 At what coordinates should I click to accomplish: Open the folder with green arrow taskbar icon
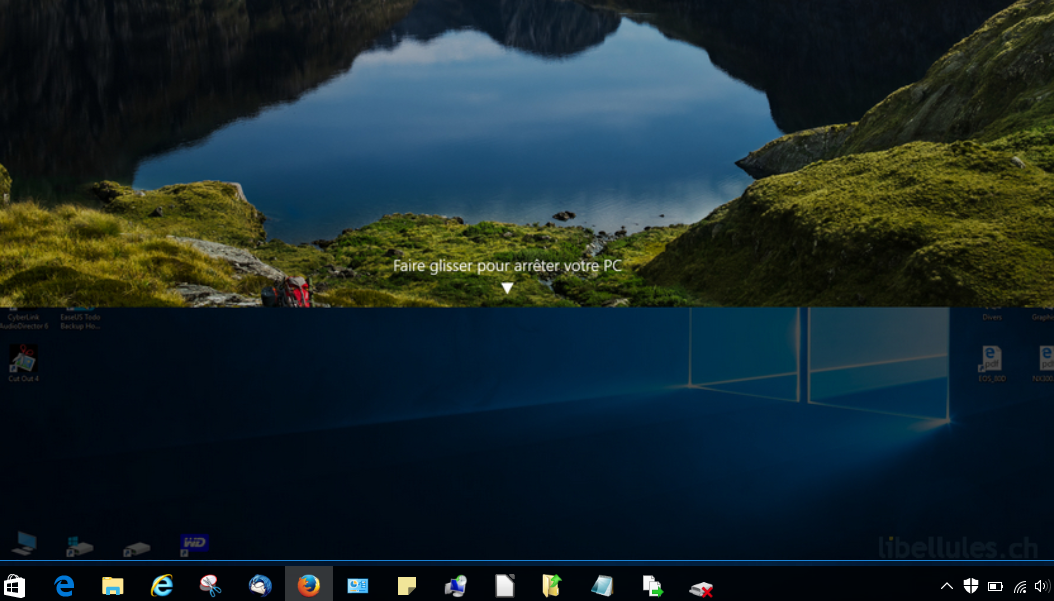552,586
